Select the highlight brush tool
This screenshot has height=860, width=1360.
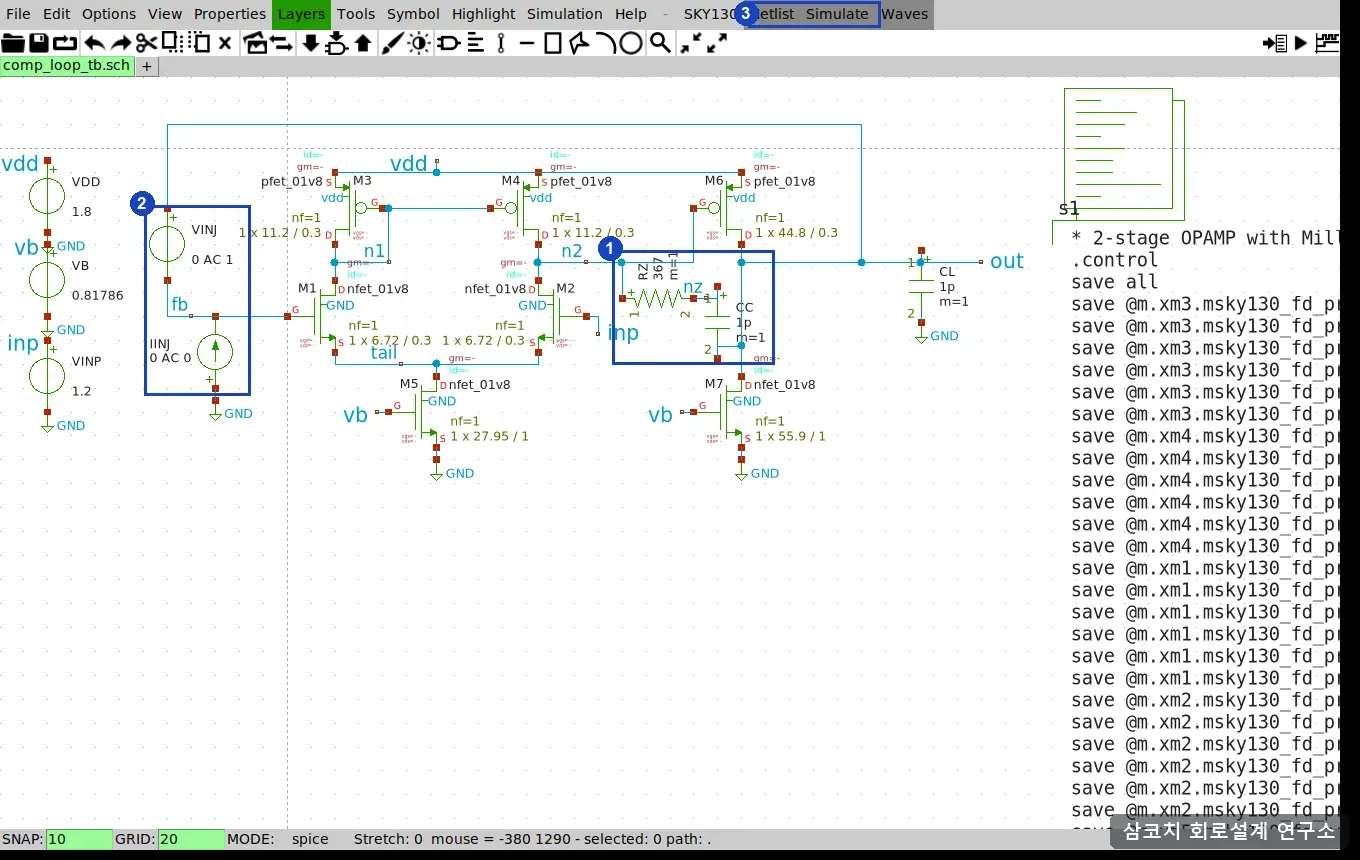point(392,43)
